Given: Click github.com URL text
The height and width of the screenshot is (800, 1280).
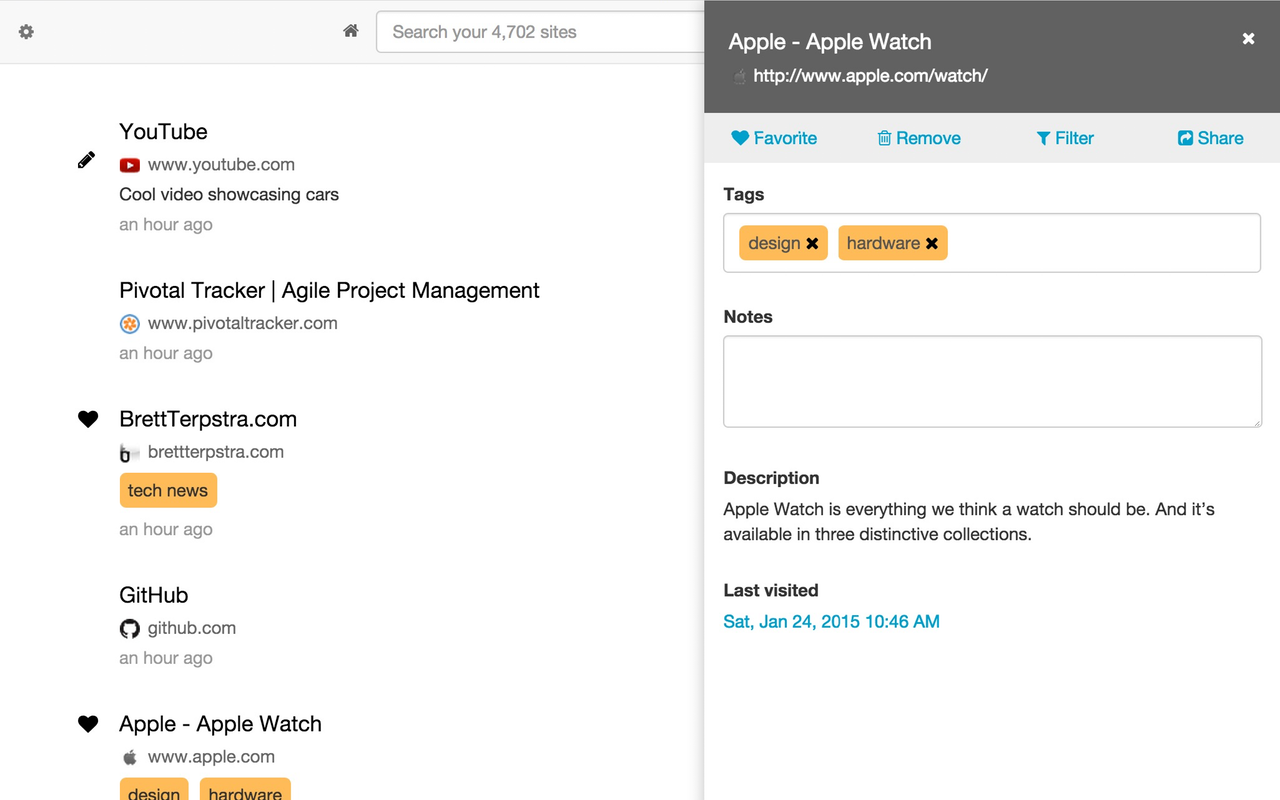Looking at the screenshot, I should [x=192, y=628].
